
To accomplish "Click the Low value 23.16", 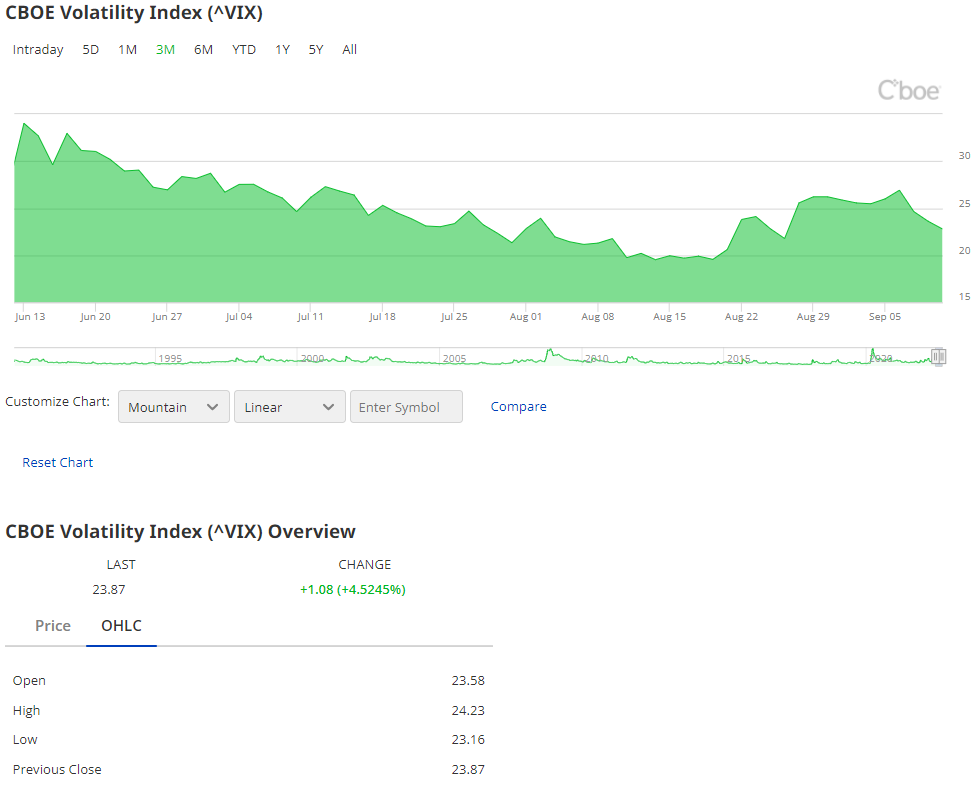I will tap(468, 740).
